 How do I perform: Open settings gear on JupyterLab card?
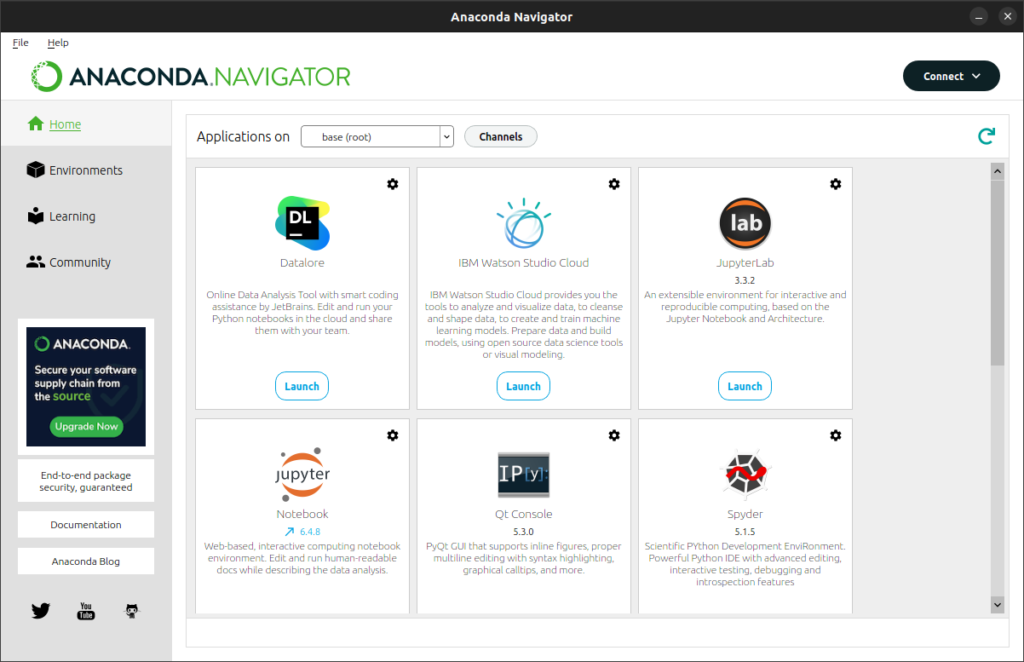click(x=835, y=184)
